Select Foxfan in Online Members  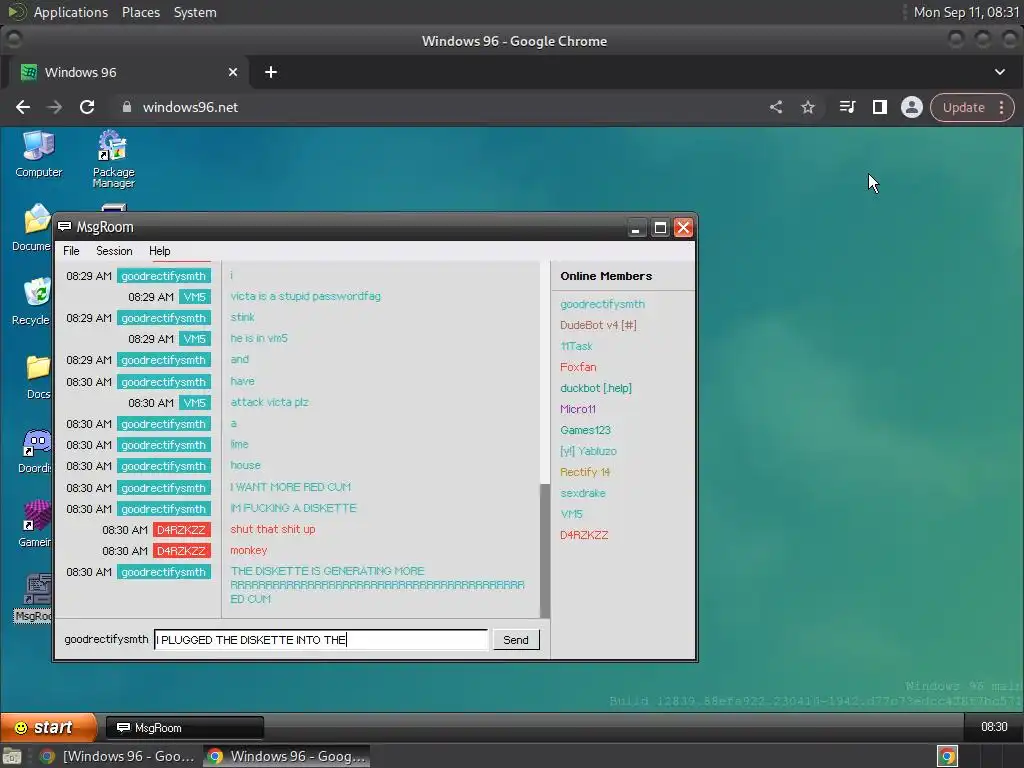pos(578,367)
